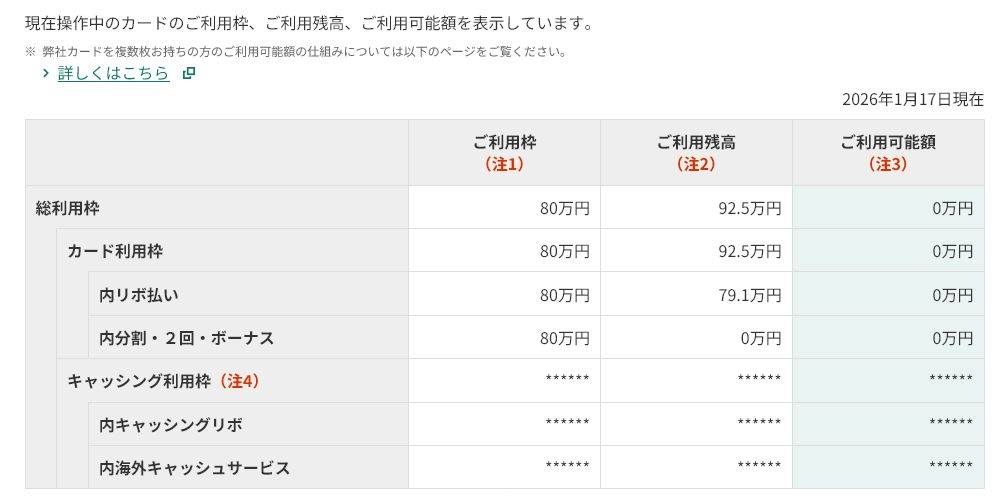The width and height of the screenshot is (1000, 501).
Task: Select the カード利用枠 row label
Action: click(115, 251)
